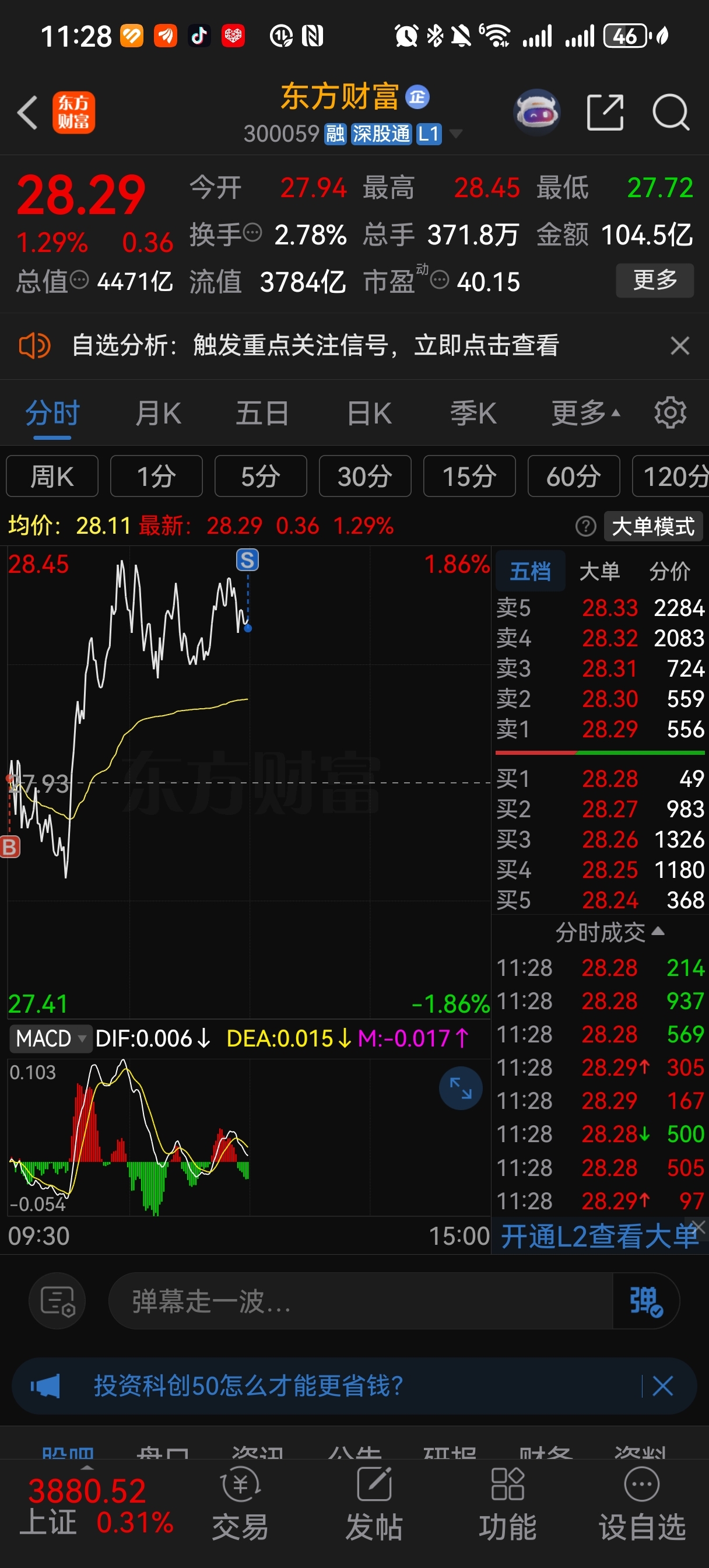Select the 周K period button
This screenshot has width=709, height=1568.
click(52, 476)
